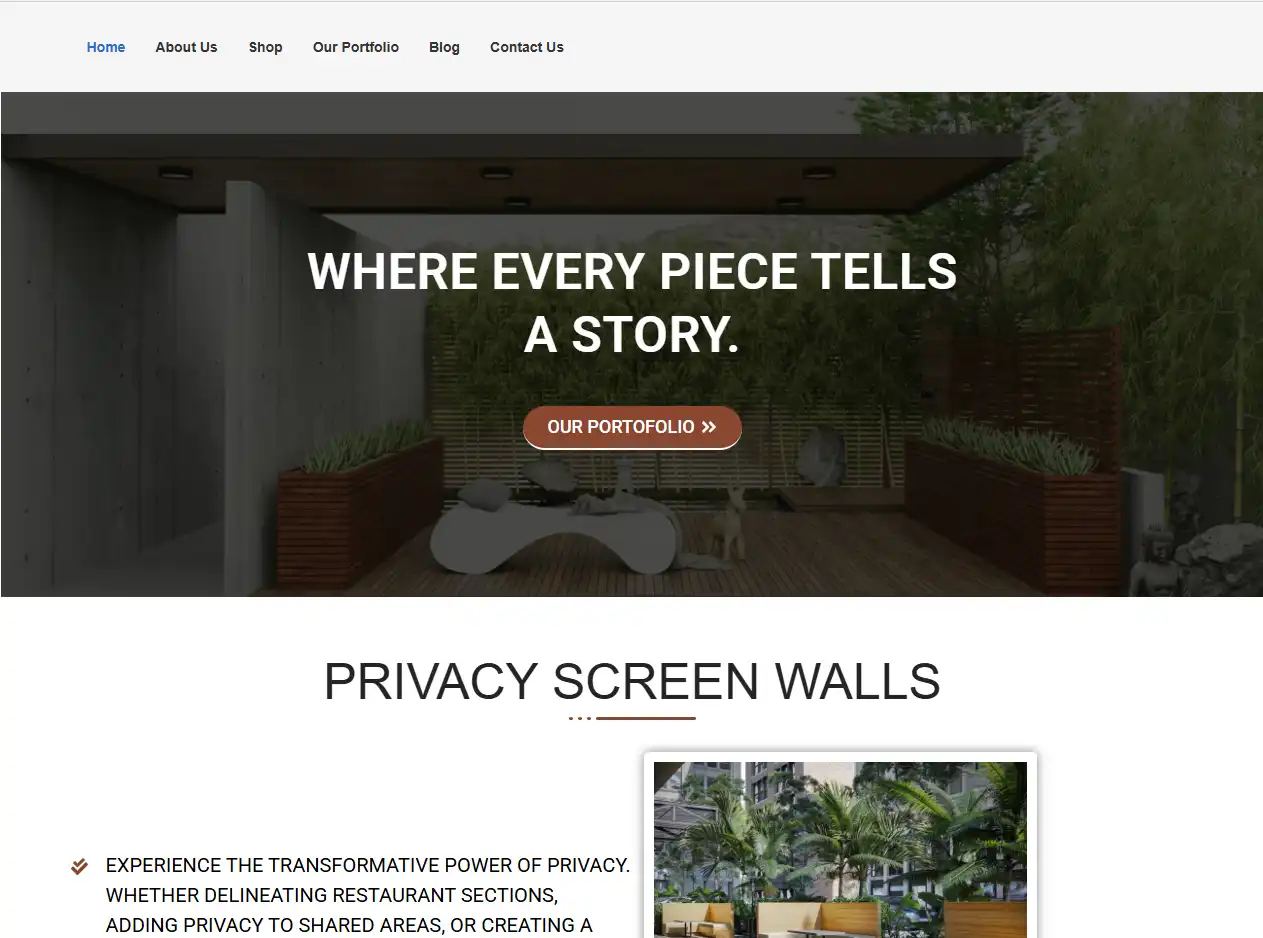Viewport: 1263px width, 938px height.
Task: Navigate to the Contact Us page
Action: 527,47
